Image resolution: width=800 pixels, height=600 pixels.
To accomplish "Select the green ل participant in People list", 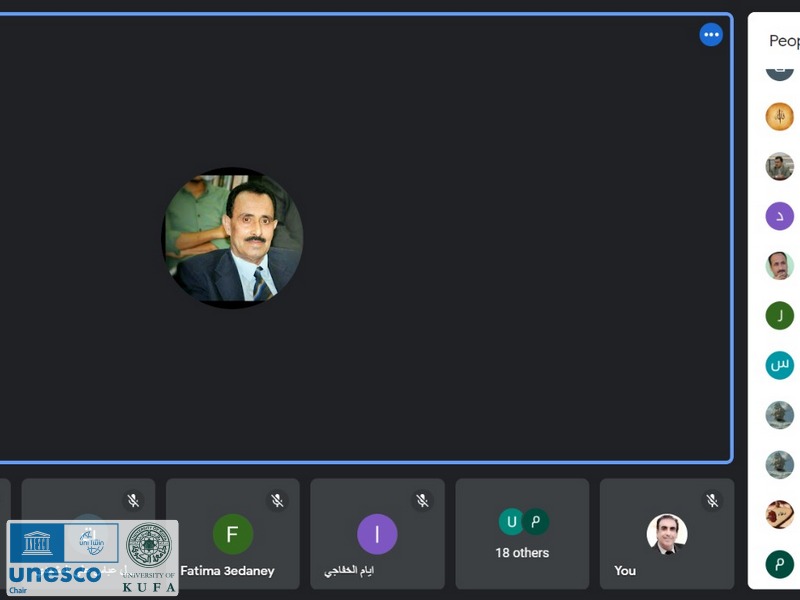I will [779, 315].
